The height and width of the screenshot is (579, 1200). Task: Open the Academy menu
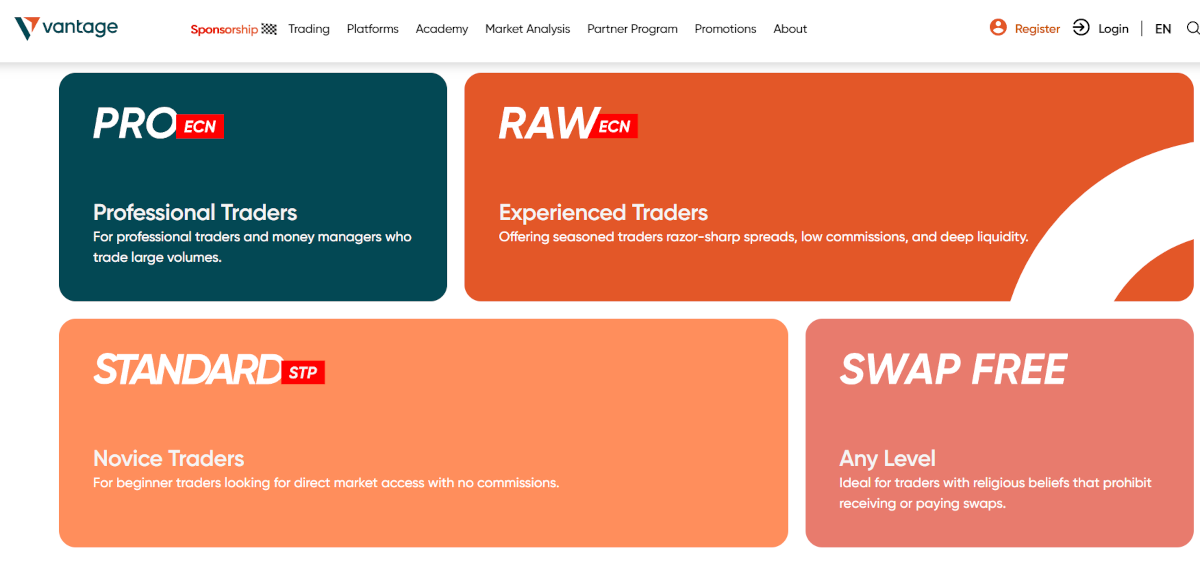pyautogui.click(x=442, y=29)
